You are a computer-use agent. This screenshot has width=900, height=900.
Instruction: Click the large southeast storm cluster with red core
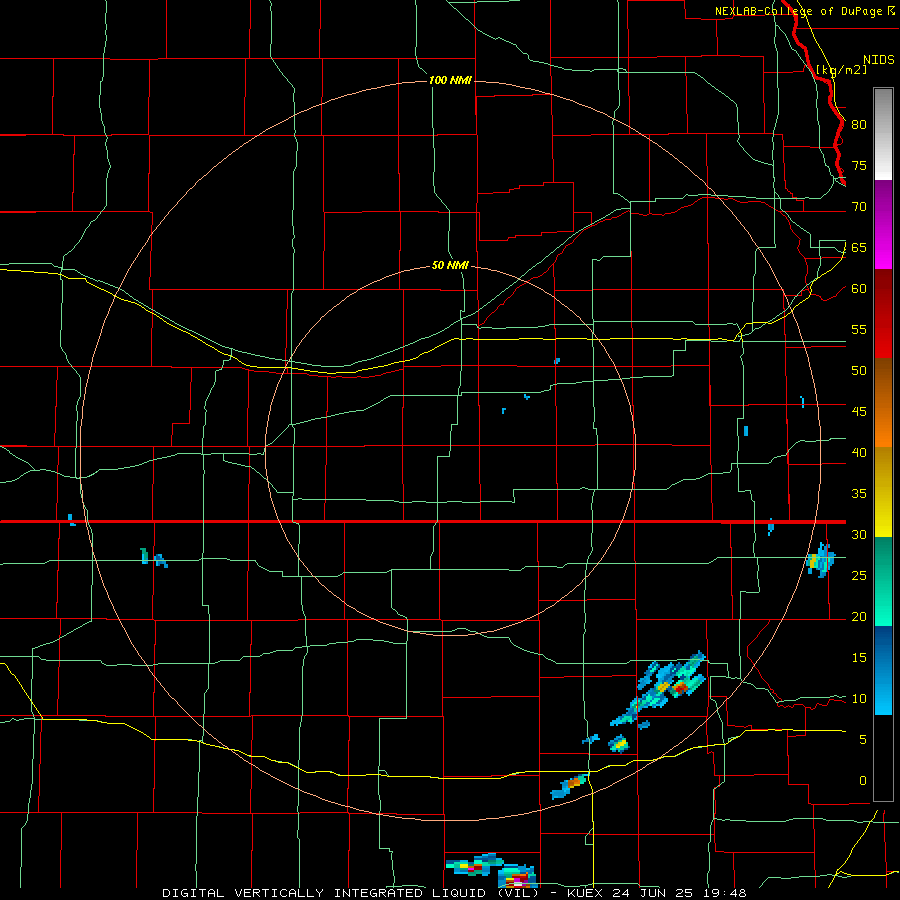pos(659,689)
